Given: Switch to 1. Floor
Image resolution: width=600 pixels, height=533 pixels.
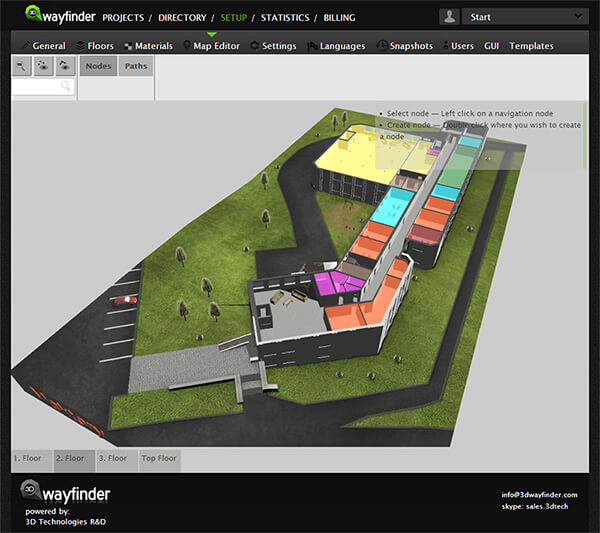Looking at the screenshot, I should 32,460.
